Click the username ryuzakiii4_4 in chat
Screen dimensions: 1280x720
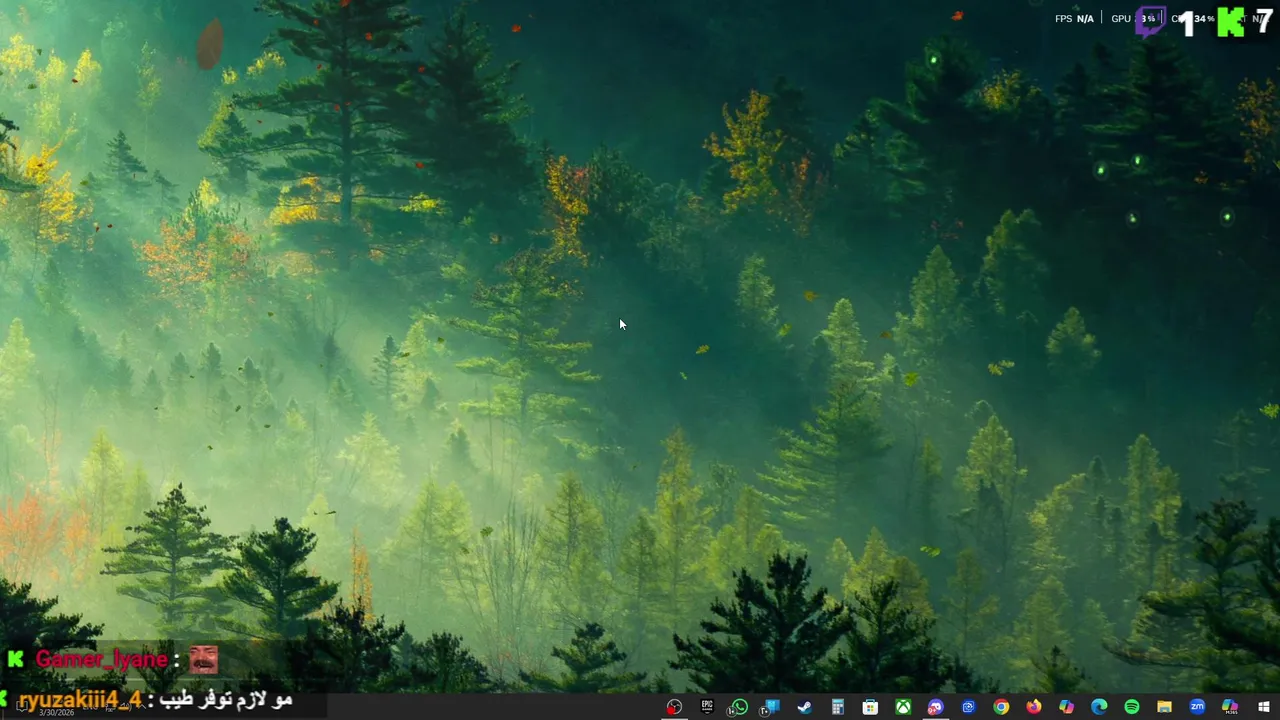(81, 699)
